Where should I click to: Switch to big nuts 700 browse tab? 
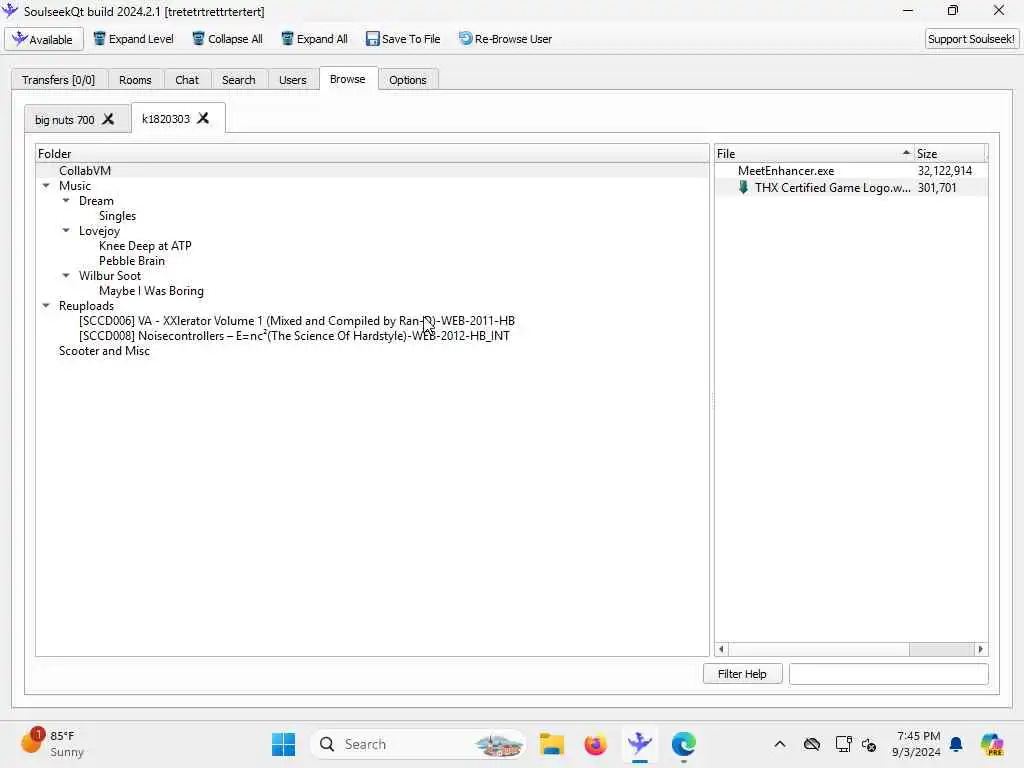[x=65, y=120]
